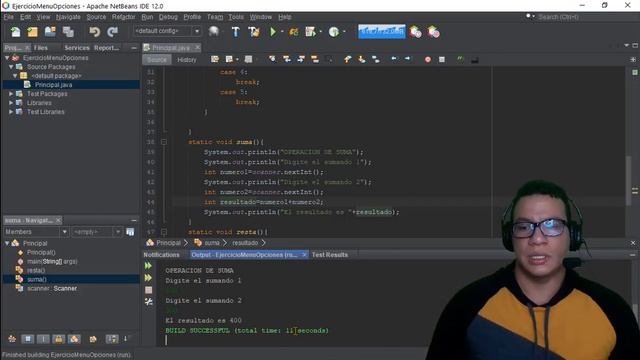Screen dimensions: 640x360
Task: Toggle highlight search in editor toolbar
Action: pos(315,60)
